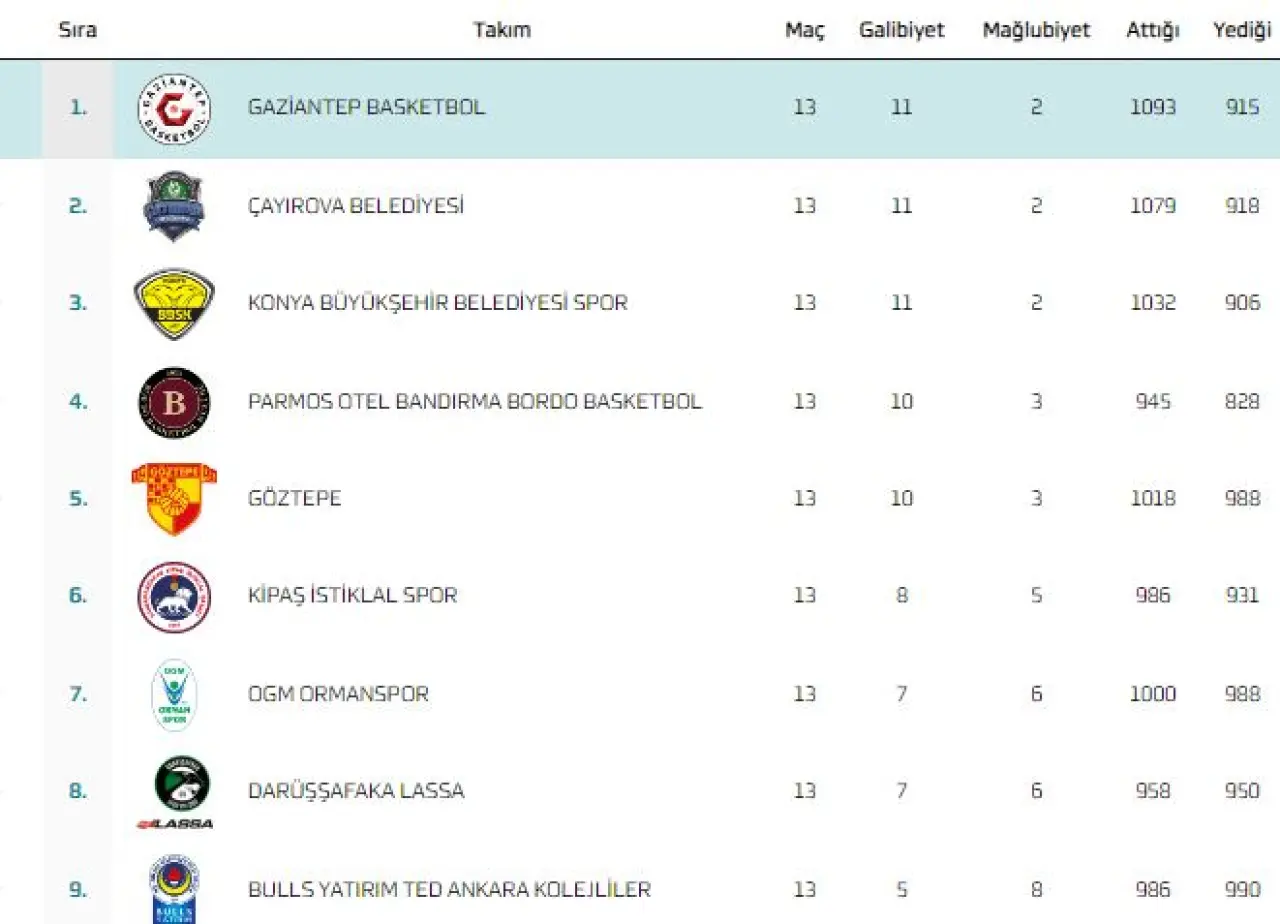Image resolution: width=1280 pixels, height=924 pixels.
Task: Open ÇAYIROVA BELEDİYESİ team link
Action: tap(356, 206)
